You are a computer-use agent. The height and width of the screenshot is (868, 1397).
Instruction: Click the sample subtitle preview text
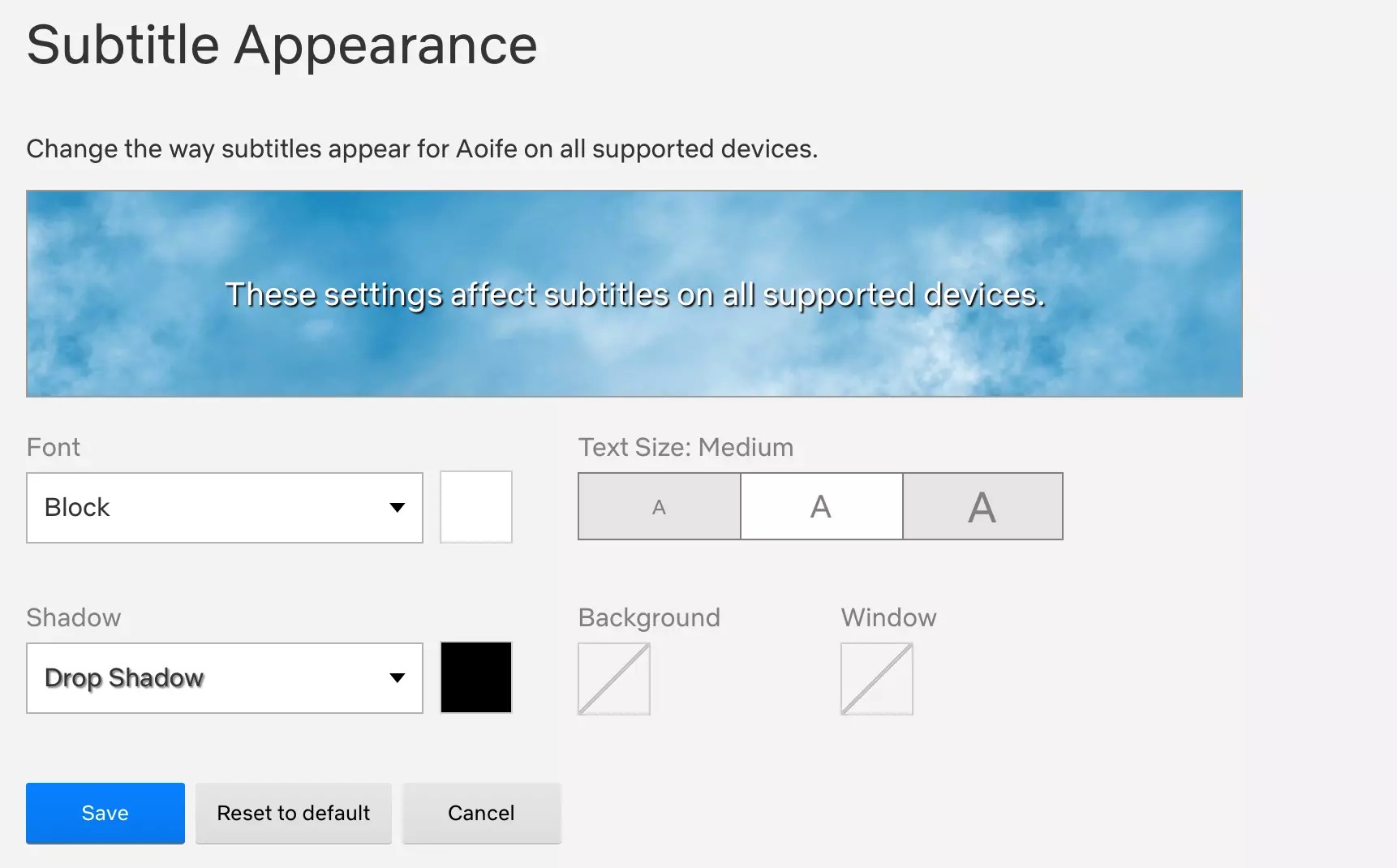tap(634, 294)
